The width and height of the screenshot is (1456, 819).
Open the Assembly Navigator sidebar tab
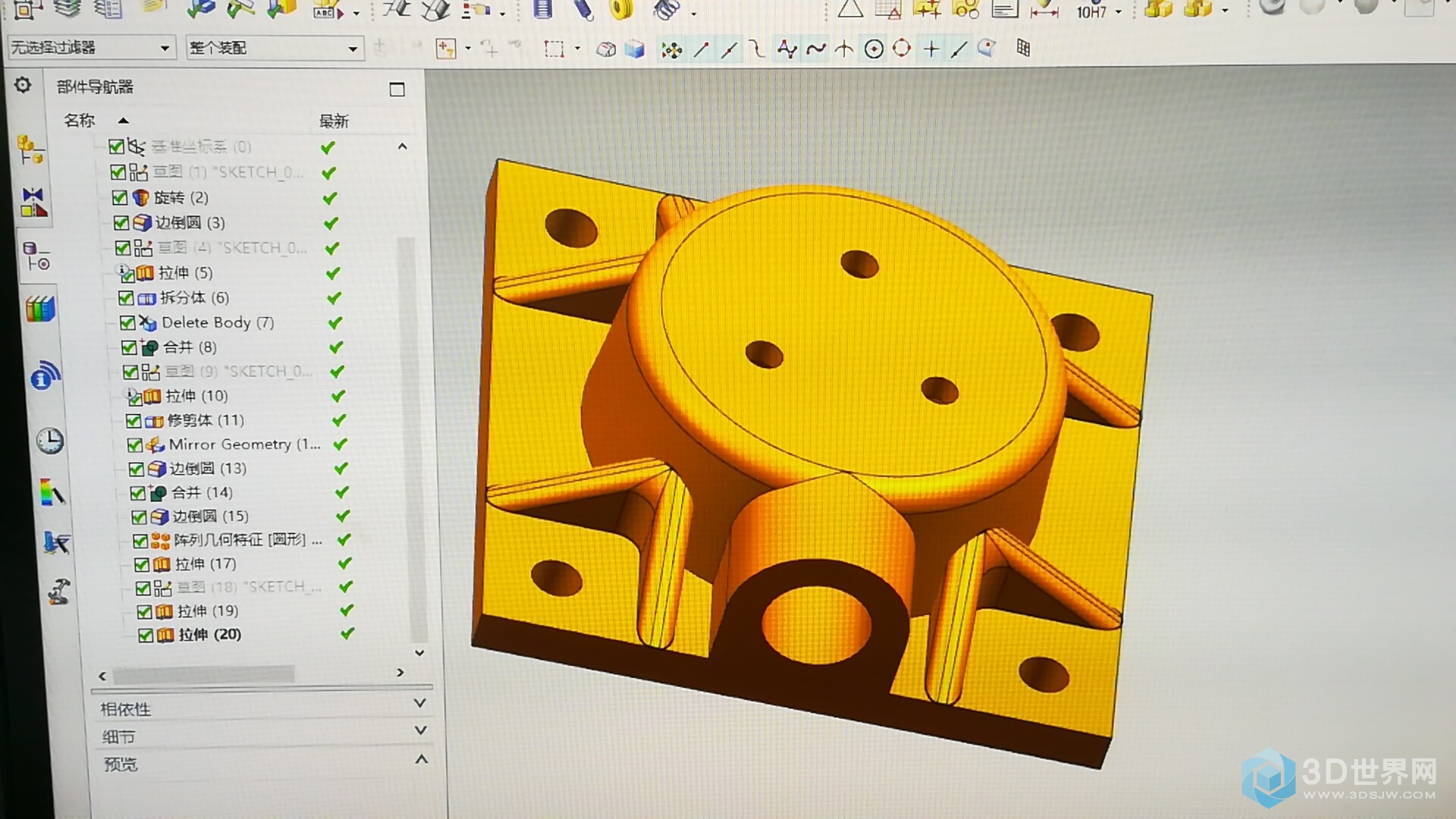[31, 149]
